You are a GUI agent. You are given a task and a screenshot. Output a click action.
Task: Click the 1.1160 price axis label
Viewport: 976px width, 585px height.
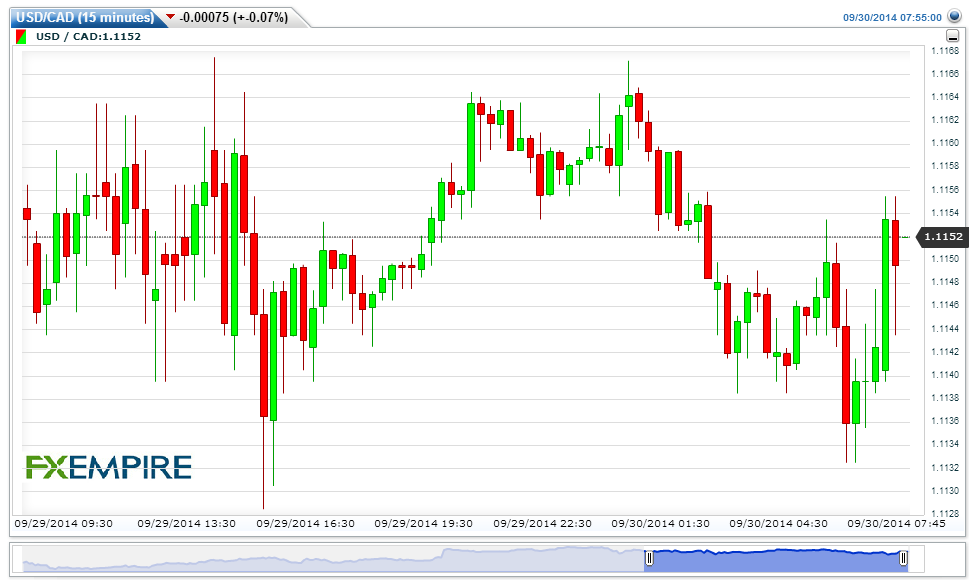945,143
